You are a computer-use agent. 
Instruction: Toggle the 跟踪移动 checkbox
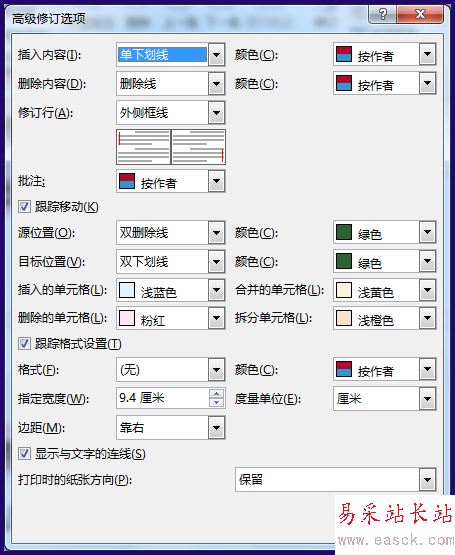[24, 206]
